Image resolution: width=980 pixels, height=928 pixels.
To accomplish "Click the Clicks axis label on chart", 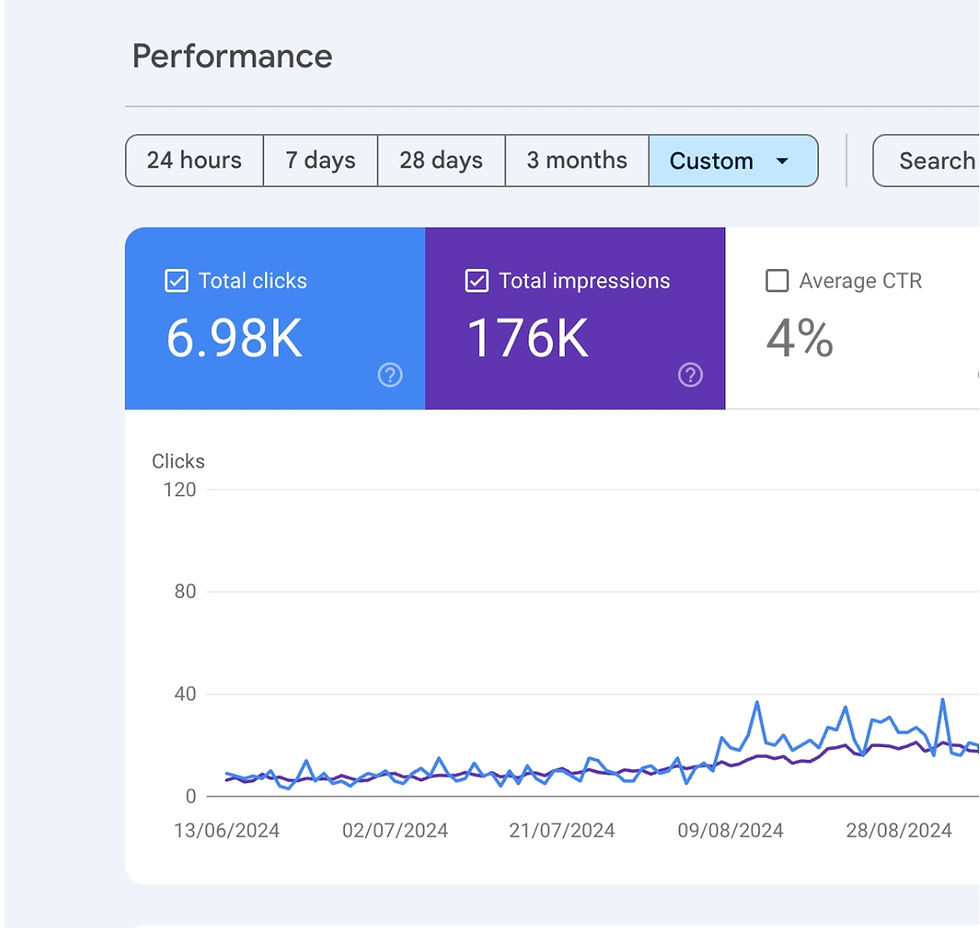I will (x=178, y=461).
